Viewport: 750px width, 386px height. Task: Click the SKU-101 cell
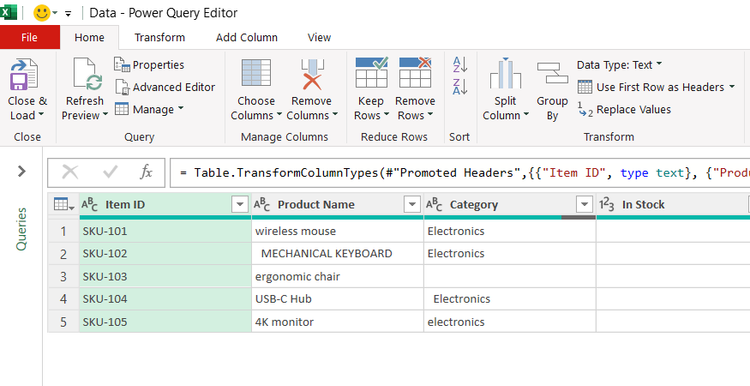[x=165, y=231]
